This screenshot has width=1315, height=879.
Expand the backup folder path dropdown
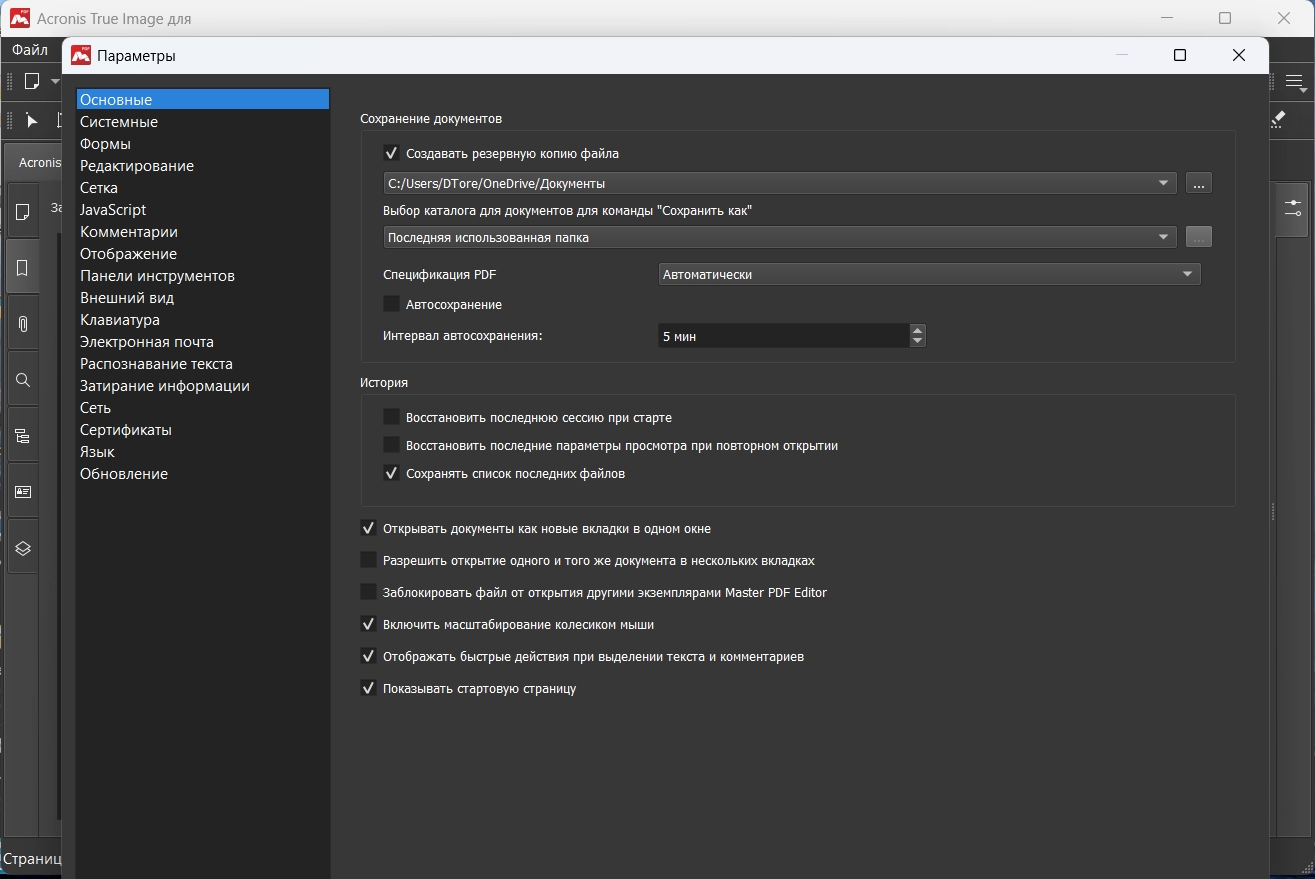pos(779,183)
